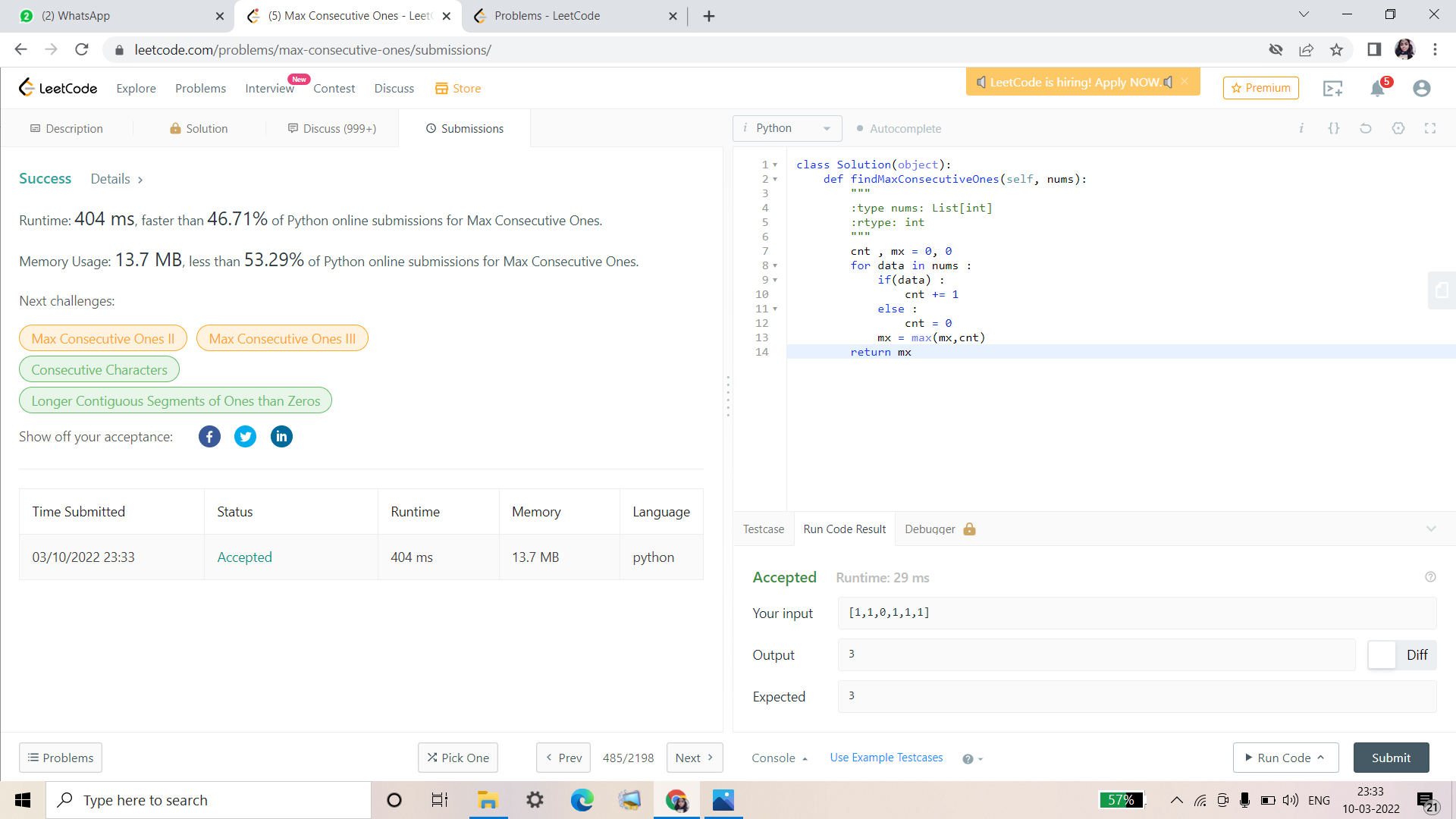Switch to Solution tab
Image resolution: width=1456 pixels, height=819 pixels.
pyautogui.click(x=199, y=128)
